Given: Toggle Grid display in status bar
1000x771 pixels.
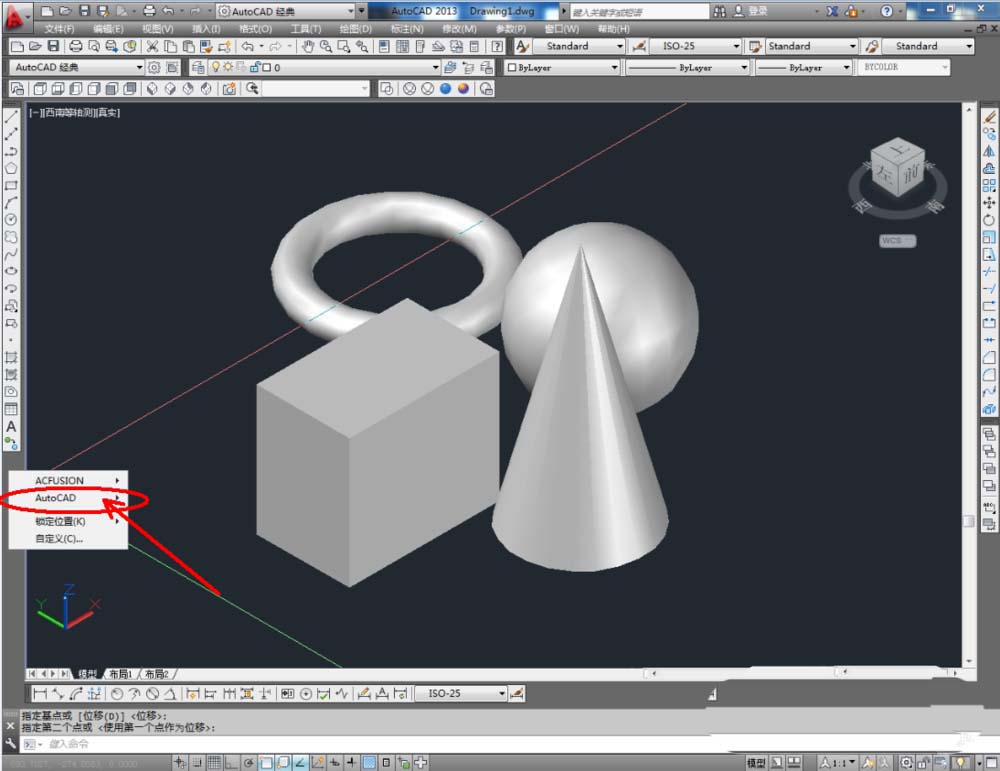Looking at the screenshot, I should [213, 763].
